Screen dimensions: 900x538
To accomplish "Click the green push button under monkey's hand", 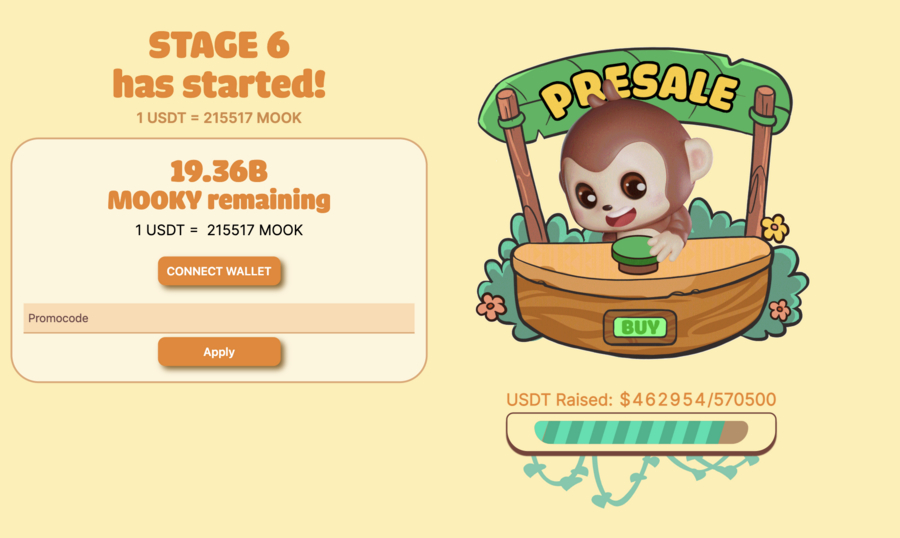I will 634,254.
